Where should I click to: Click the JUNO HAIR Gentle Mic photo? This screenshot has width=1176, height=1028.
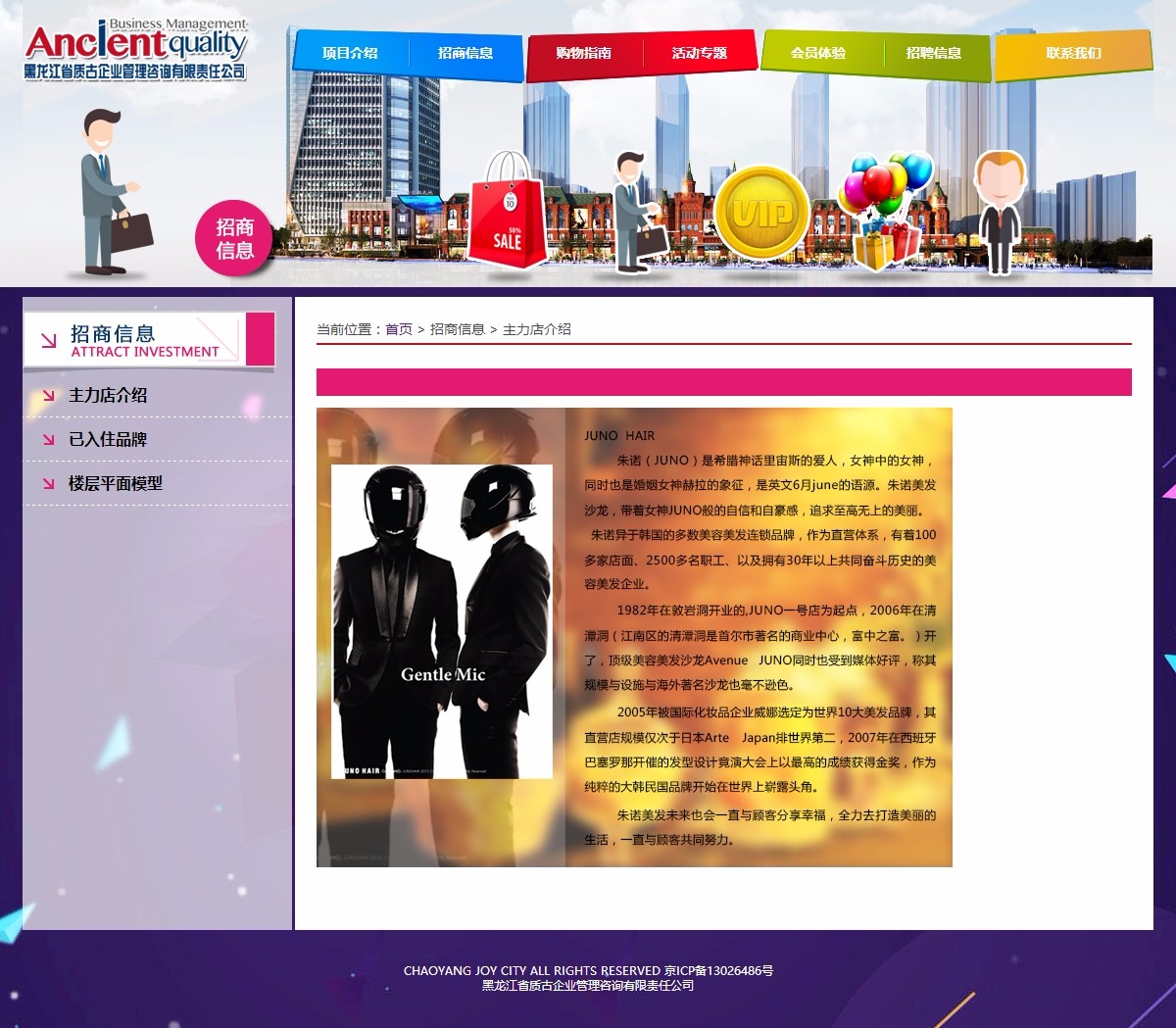tap(442, 621)
